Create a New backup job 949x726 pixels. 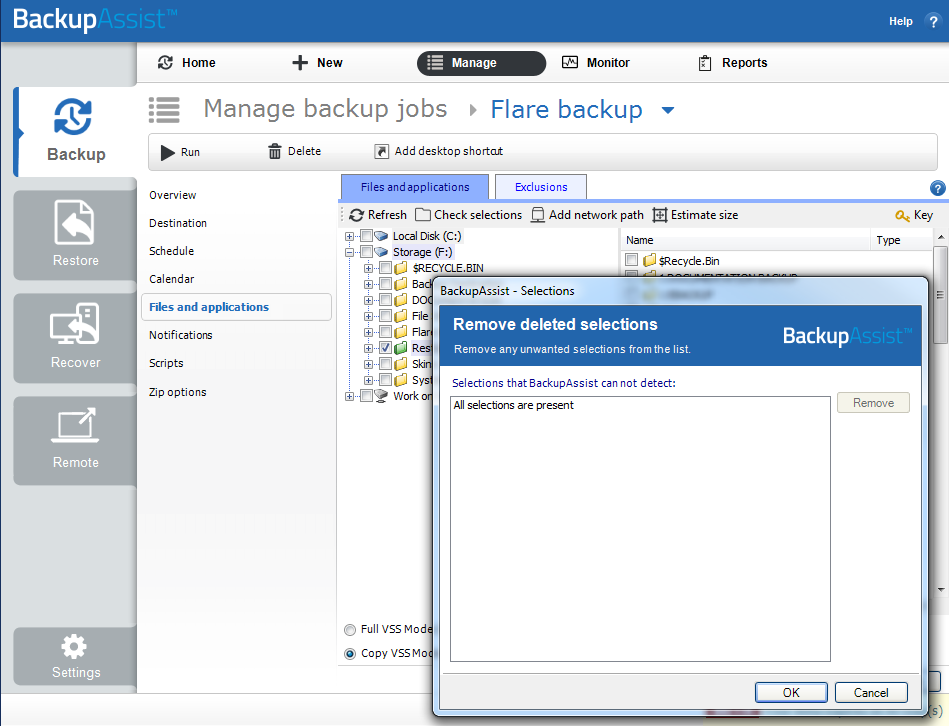[x=317, y=63]
